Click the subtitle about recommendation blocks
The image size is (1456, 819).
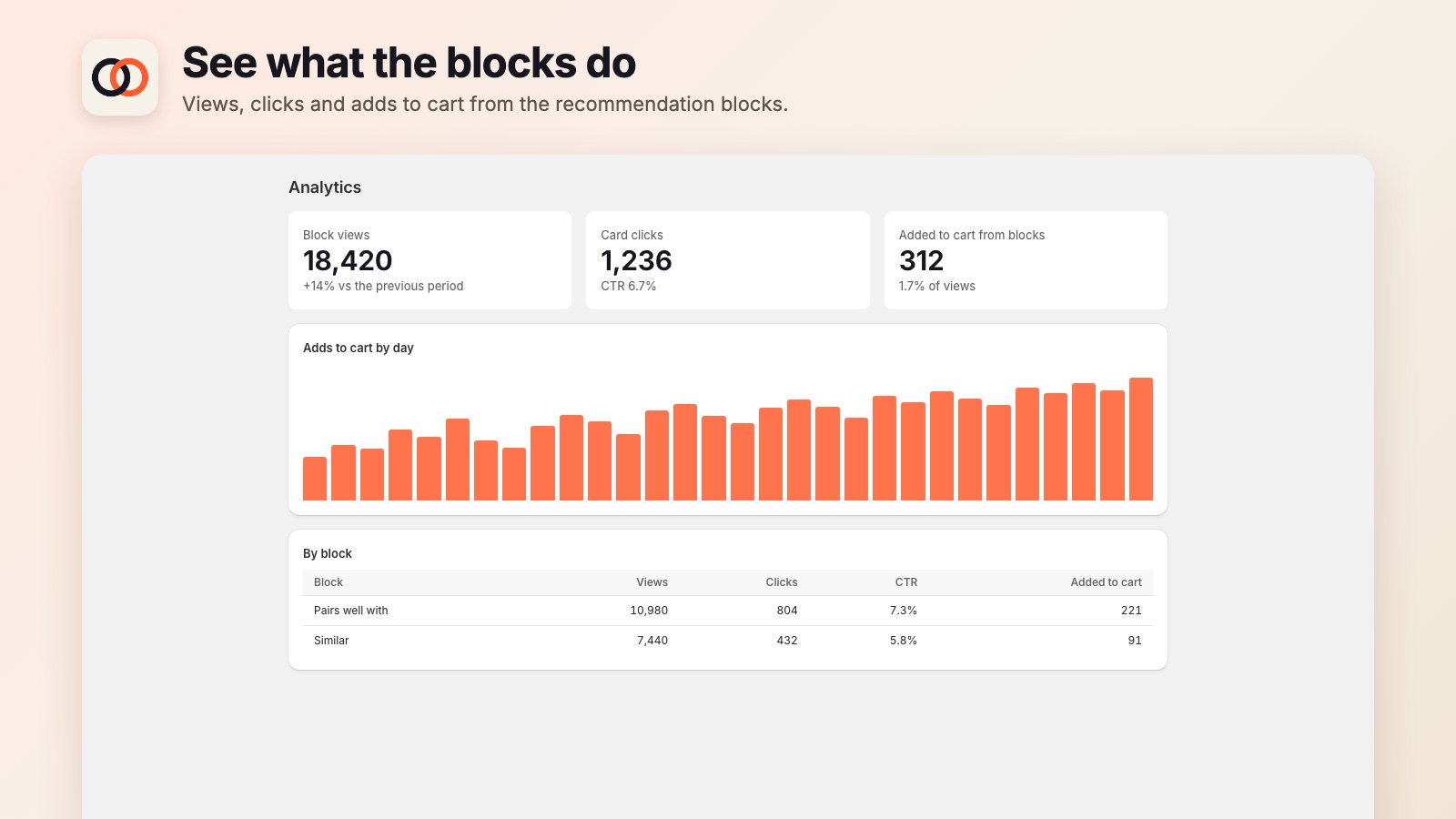coord(485,105)
